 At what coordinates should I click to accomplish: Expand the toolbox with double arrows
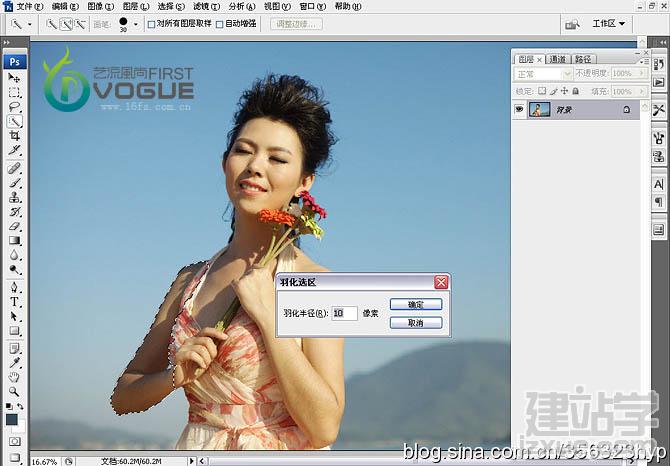pos(6,42)
